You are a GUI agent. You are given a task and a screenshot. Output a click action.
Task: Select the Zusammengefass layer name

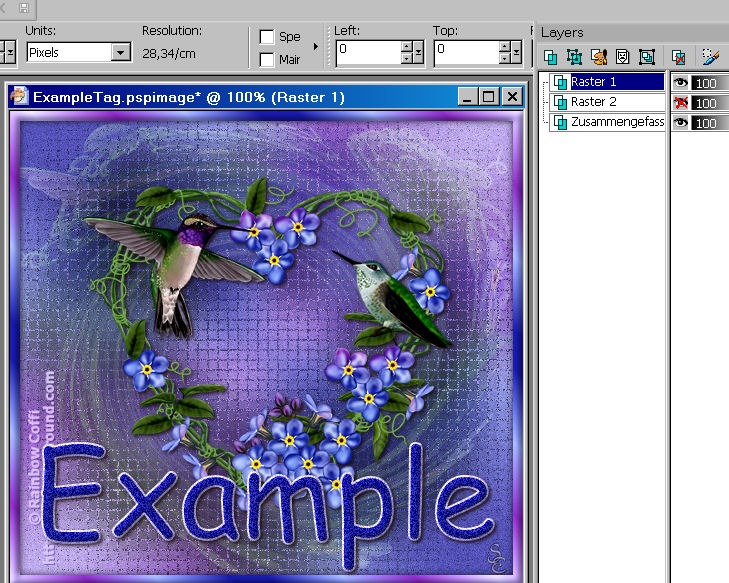[617, 122]
